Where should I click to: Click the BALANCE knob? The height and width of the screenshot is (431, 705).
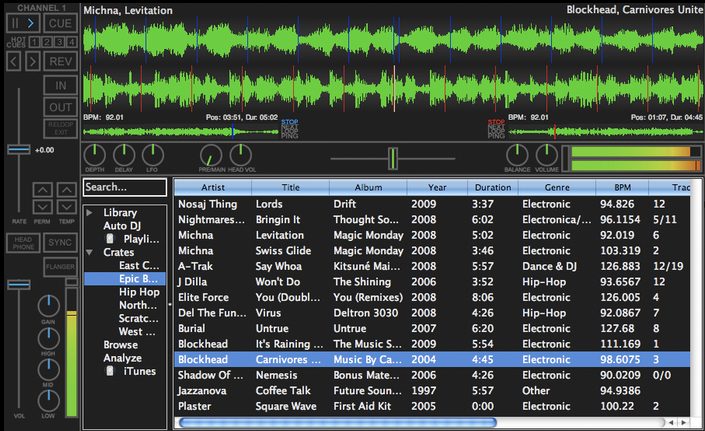(517, 154)
